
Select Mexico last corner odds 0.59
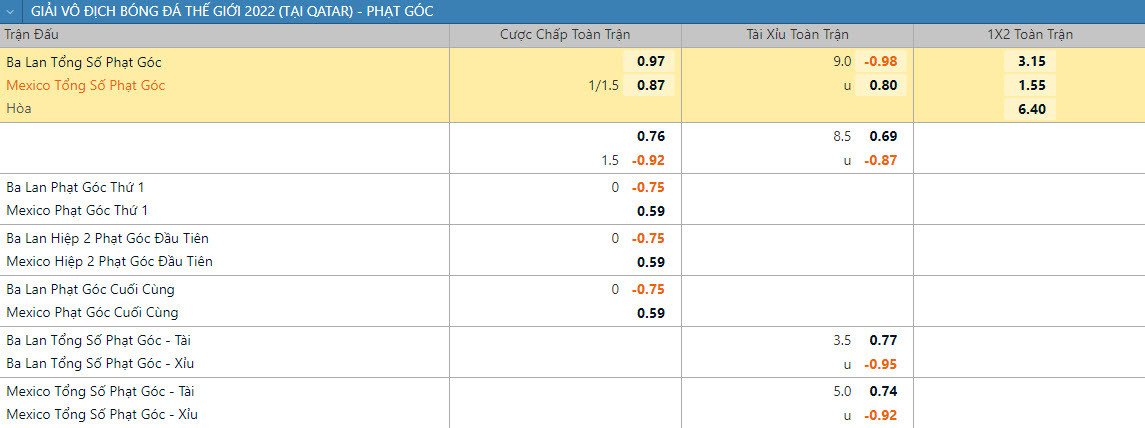[x=651, y=313]
